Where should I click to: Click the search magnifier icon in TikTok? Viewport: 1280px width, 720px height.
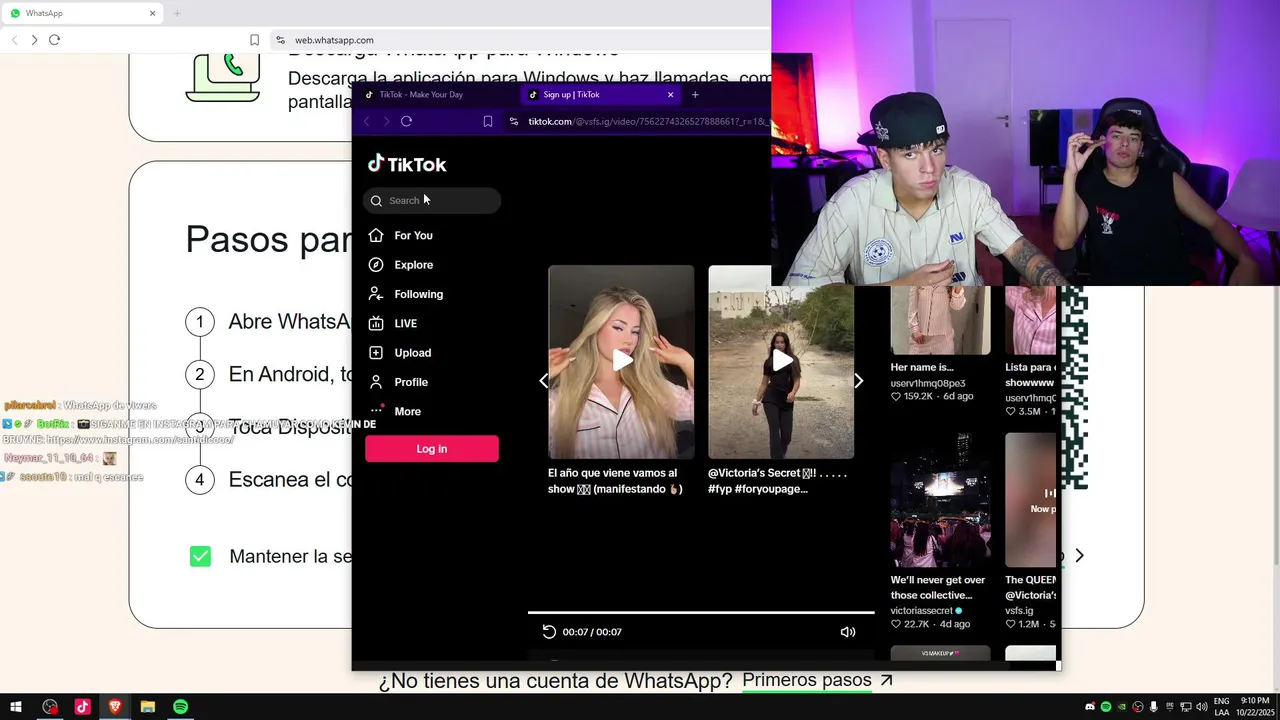[x=376, y=201]
